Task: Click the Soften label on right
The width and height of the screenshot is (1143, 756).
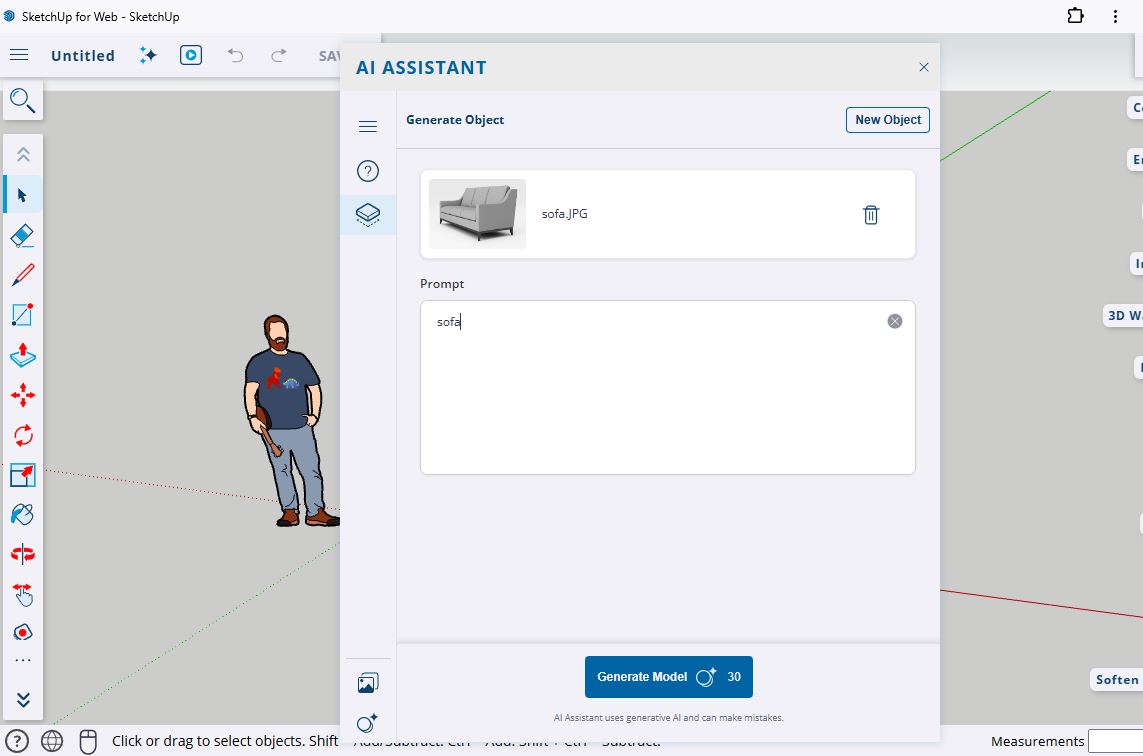Action: click(x=1117, y=679)
